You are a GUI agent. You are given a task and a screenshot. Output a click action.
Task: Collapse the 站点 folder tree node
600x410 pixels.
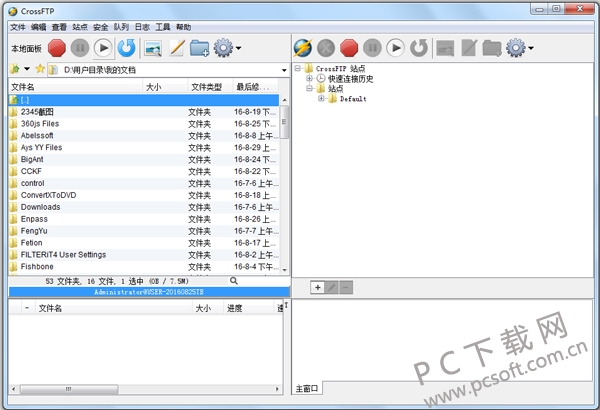(x=310, y=88)
